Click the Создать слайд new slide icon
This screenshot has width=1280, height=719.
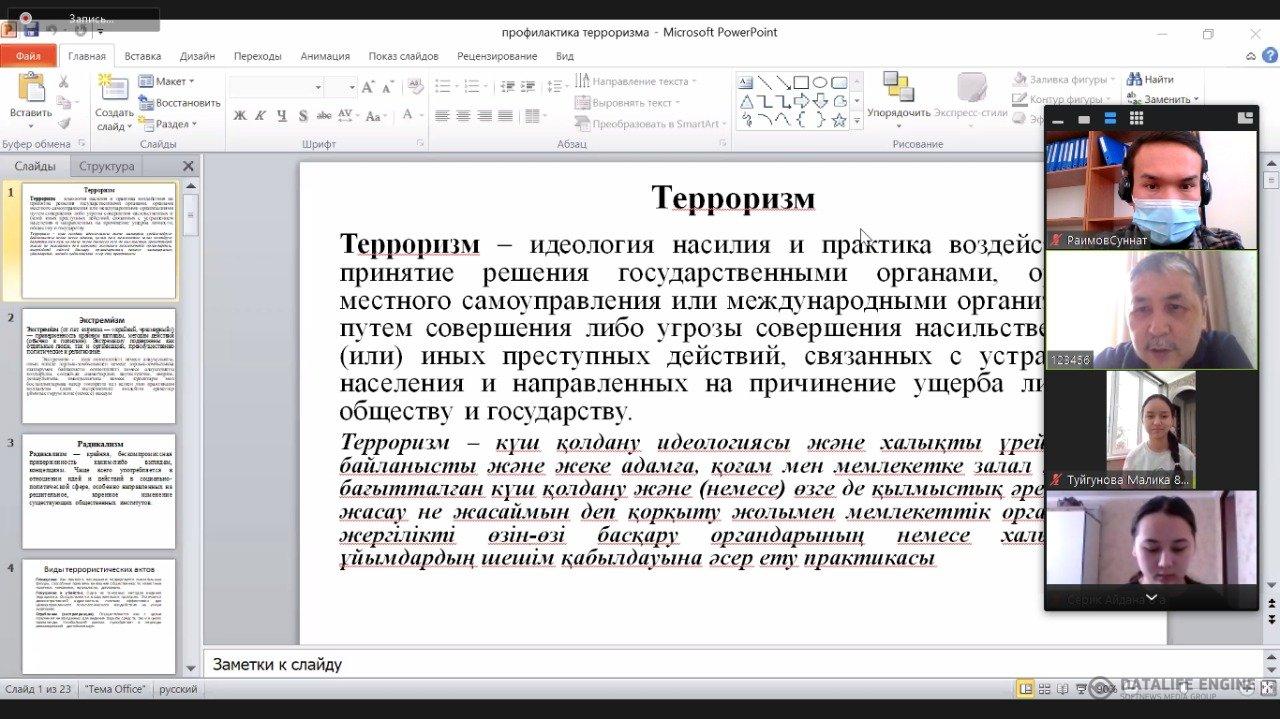click(114, 89)
